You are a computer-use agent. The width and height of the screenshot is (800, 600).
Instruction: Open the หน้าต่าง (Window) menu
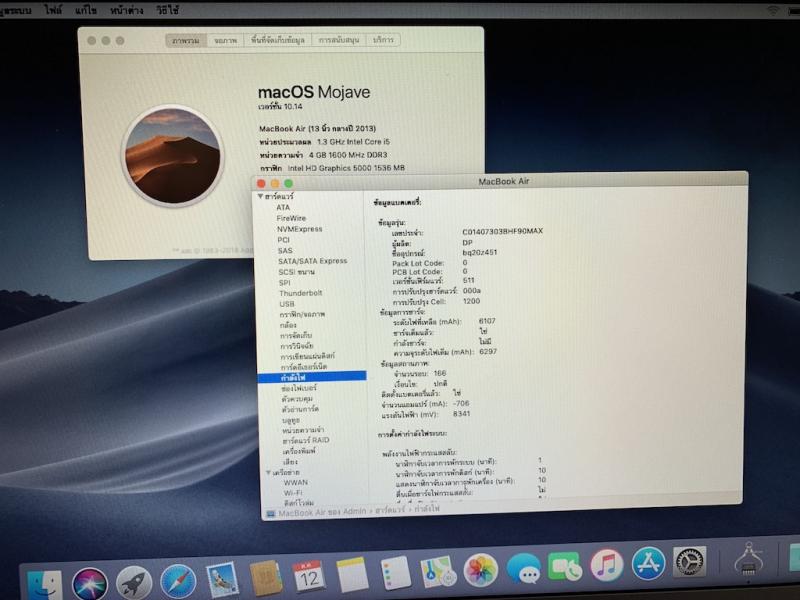(127, 10)
